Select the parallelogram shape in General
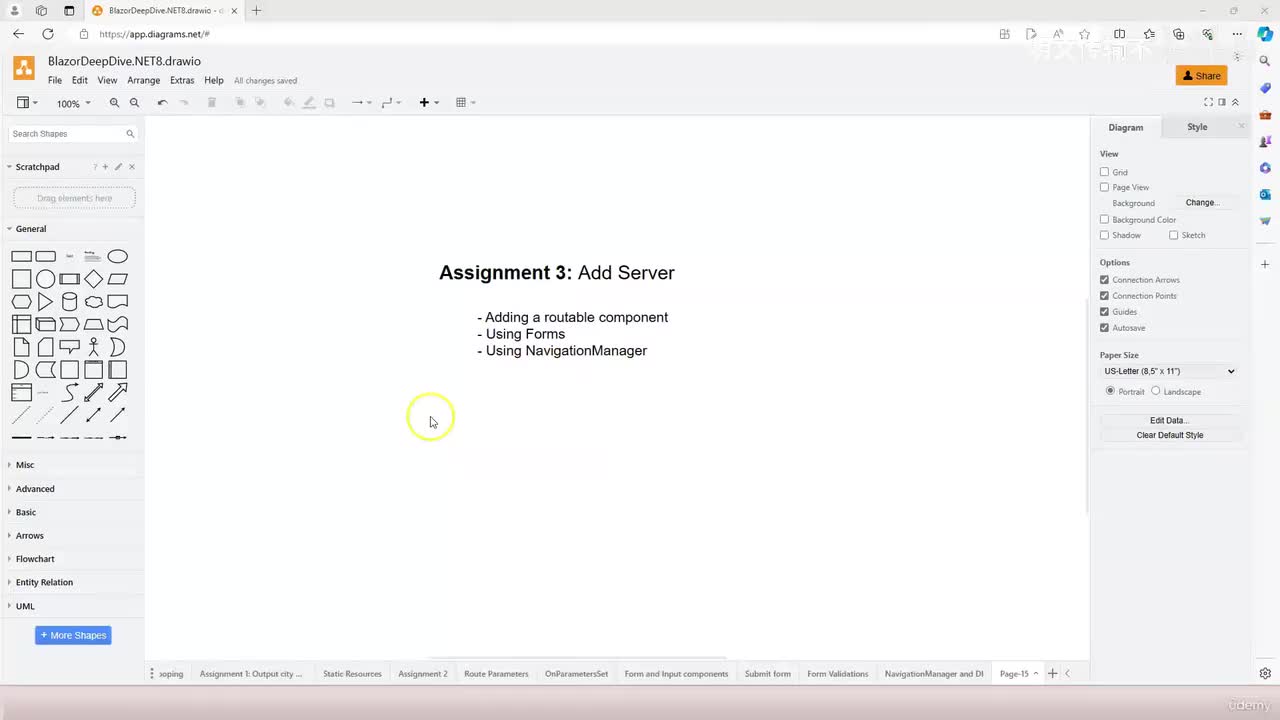The height and width of the screenshot is (720, 1280). pos(118,279)
